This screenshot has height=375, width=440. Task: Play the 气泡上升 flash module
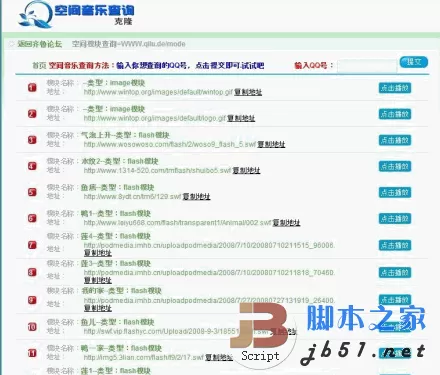(395, 140)
